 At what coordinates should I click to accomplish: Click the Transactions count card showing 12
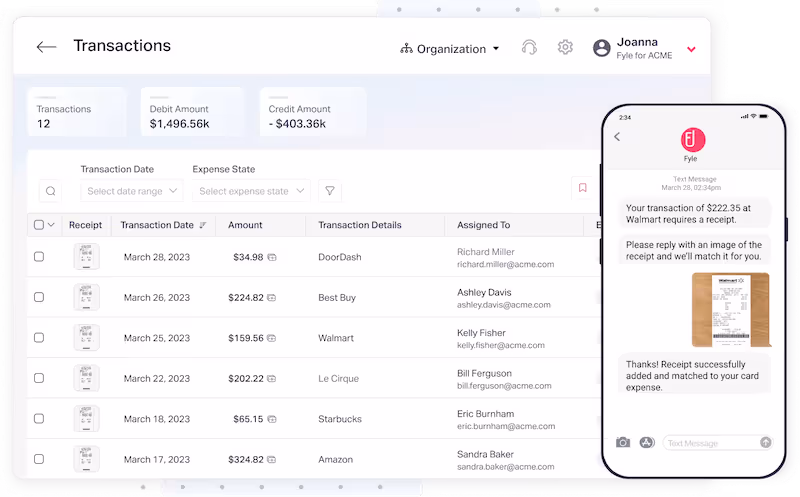[x=76, y=112]
